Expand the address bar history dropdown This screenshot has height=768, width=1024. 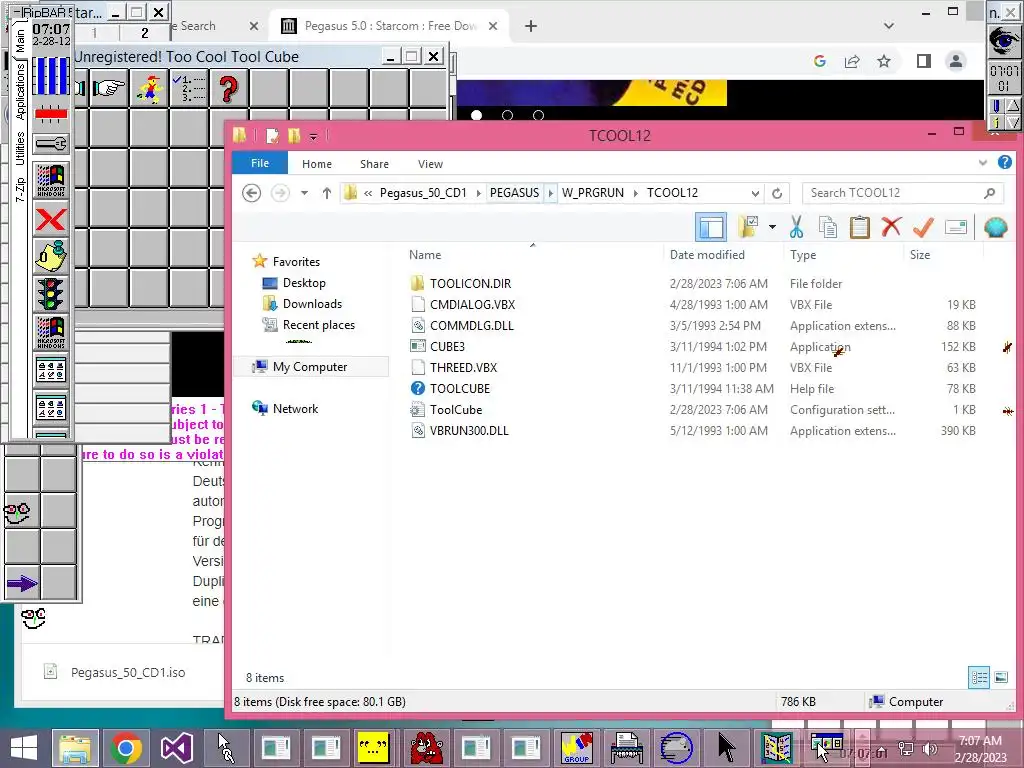[x=755, y=193]
